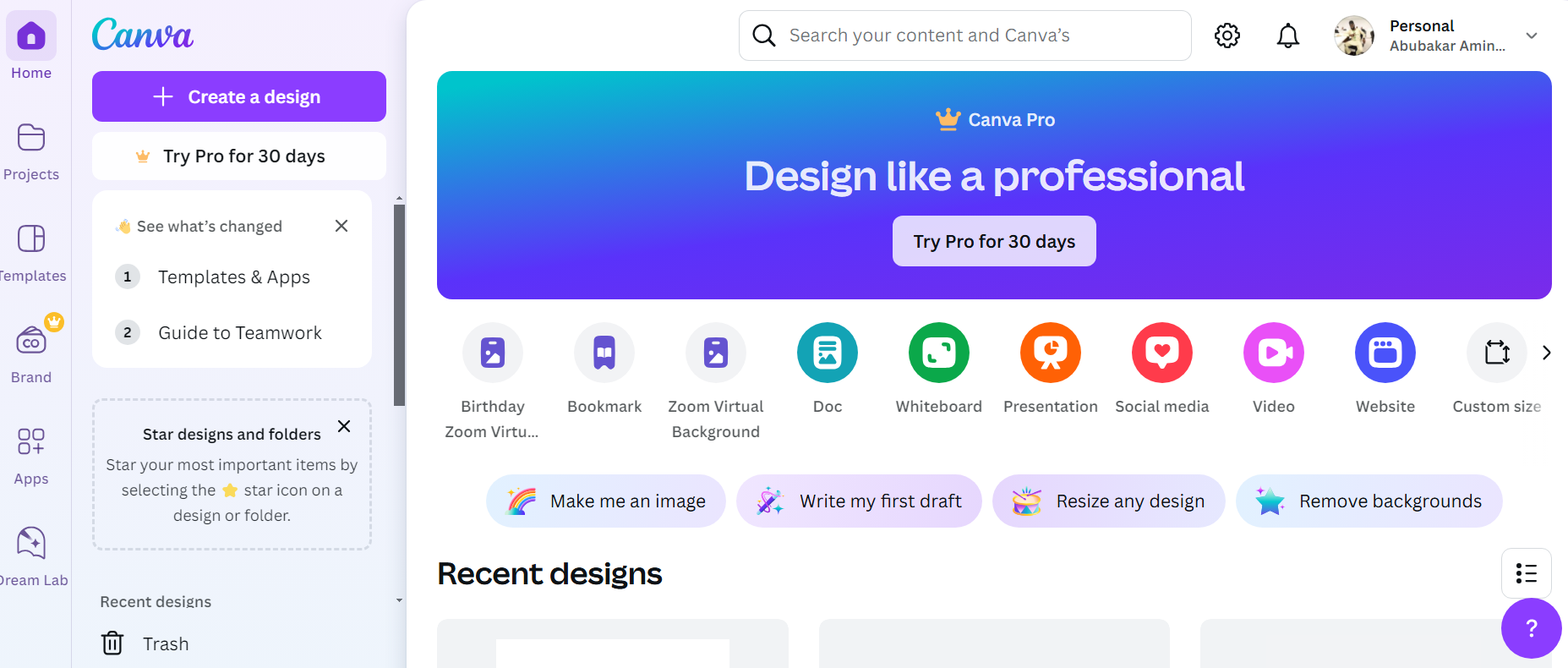Click Try Pro for 30 days in banner
This screenshot has width=1568, height=668.
pyautogui.click(x=994, y=241)
